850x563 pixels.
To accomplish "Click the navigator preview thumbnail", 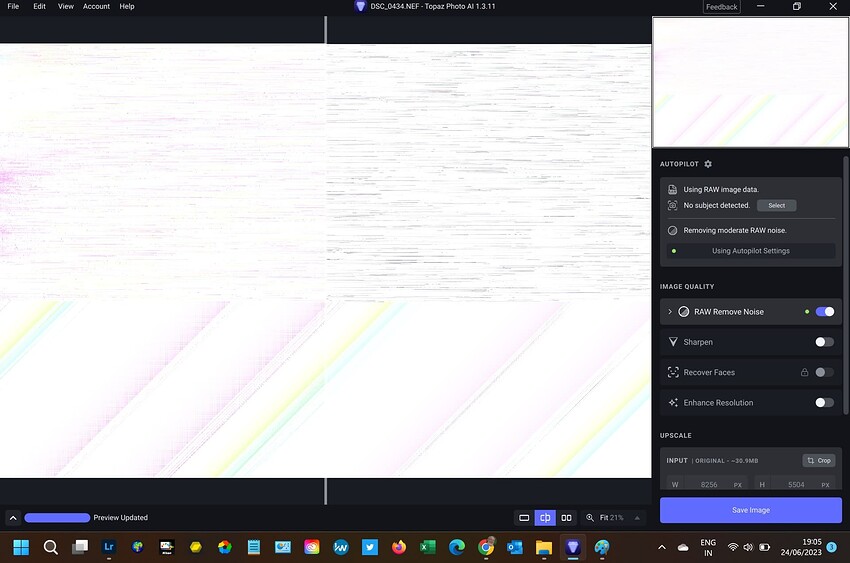I will pos(750,82).
